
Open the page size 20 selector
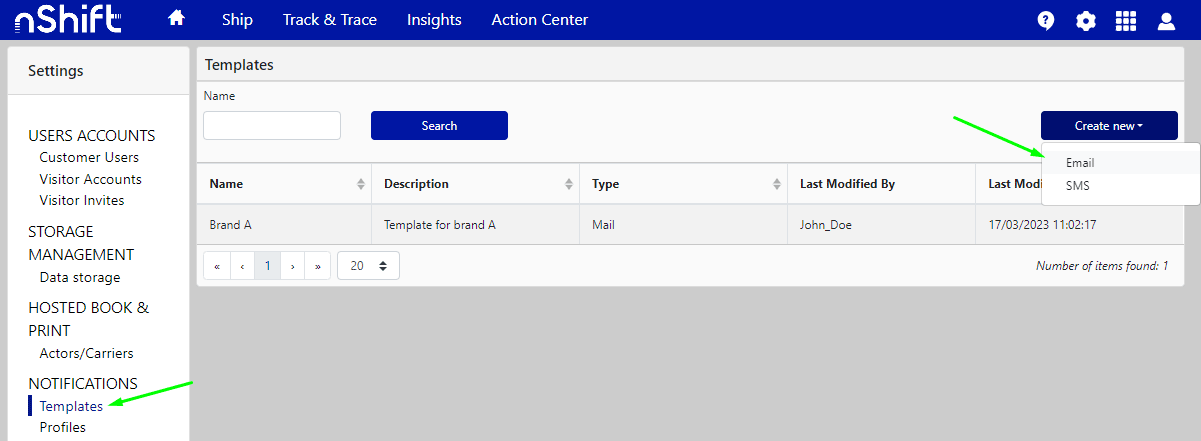pyautogui.click(x=368, y=266)
